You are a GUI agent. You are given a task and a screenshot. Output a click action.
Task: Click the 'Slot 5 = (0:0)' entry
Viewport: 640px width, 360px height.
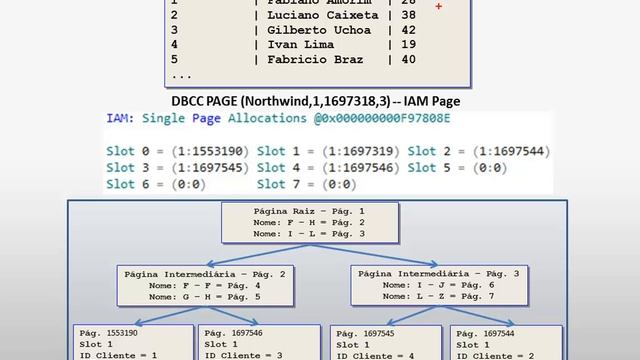click(x=457, y=168)
